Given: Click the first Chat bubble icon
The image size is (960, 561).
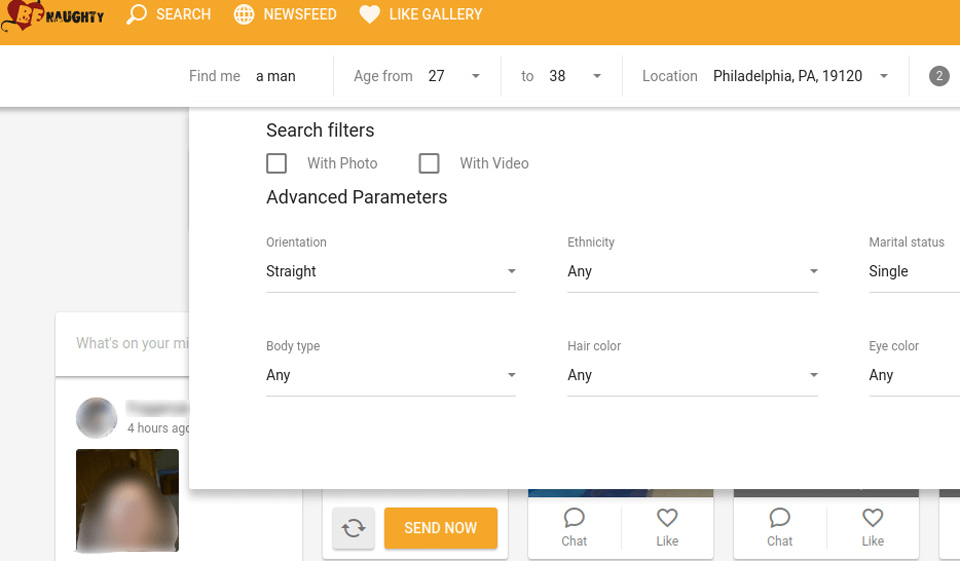Looking at the screenshot, I should 574,518.
